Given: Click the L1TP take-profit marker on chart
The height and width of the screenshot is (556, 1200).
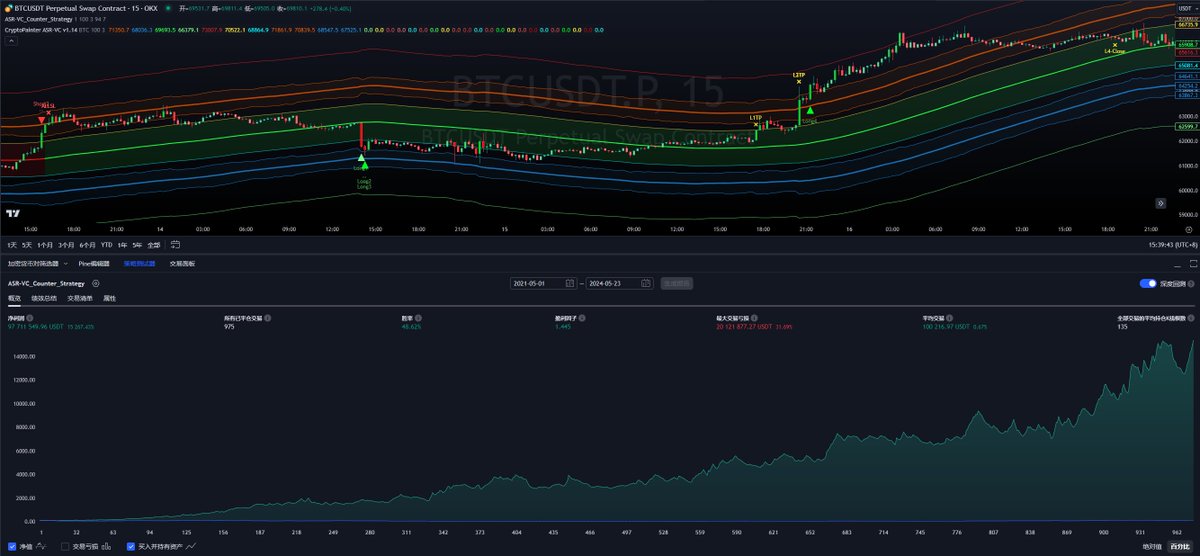Looking at the screenshot, I should point(756,121).
